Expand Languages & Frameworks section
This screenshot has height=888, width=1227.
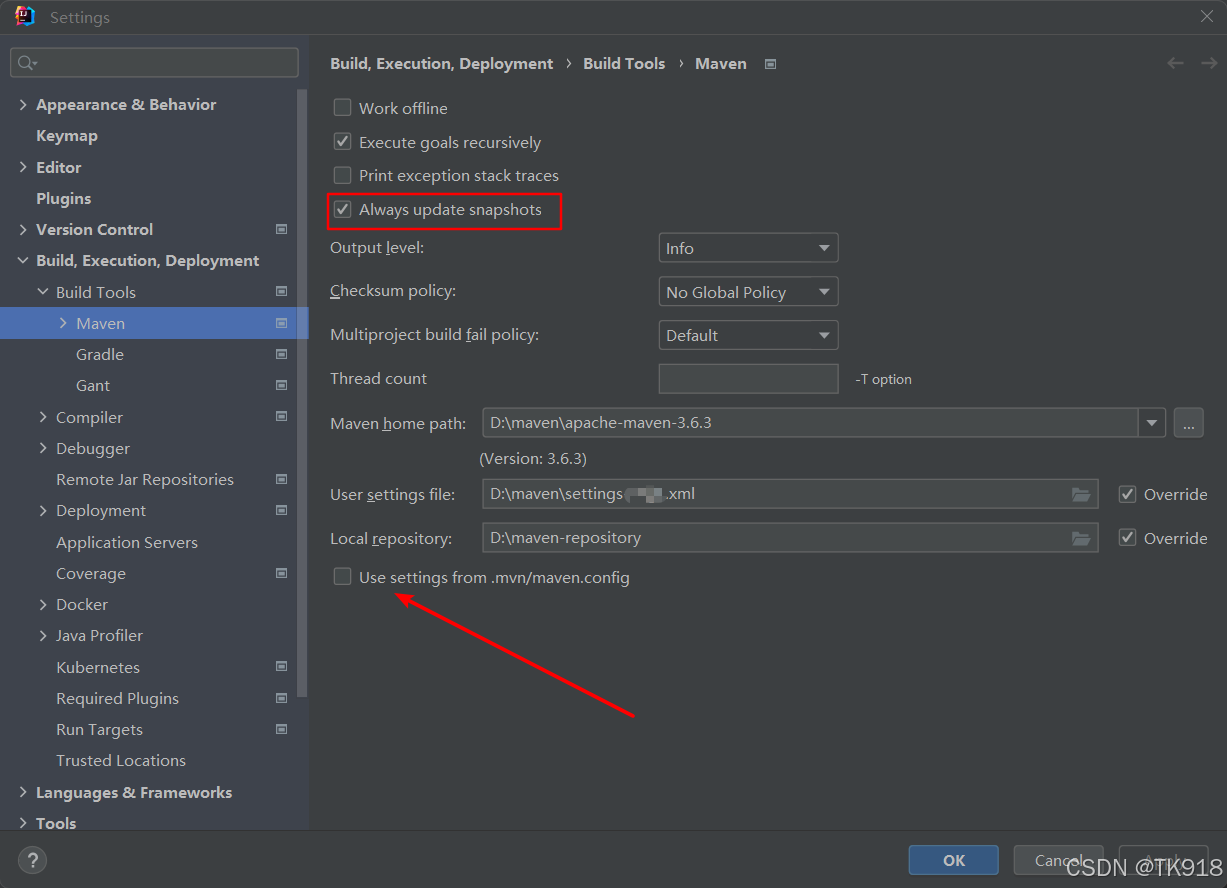pyautogui.click(x=23, y=792)
